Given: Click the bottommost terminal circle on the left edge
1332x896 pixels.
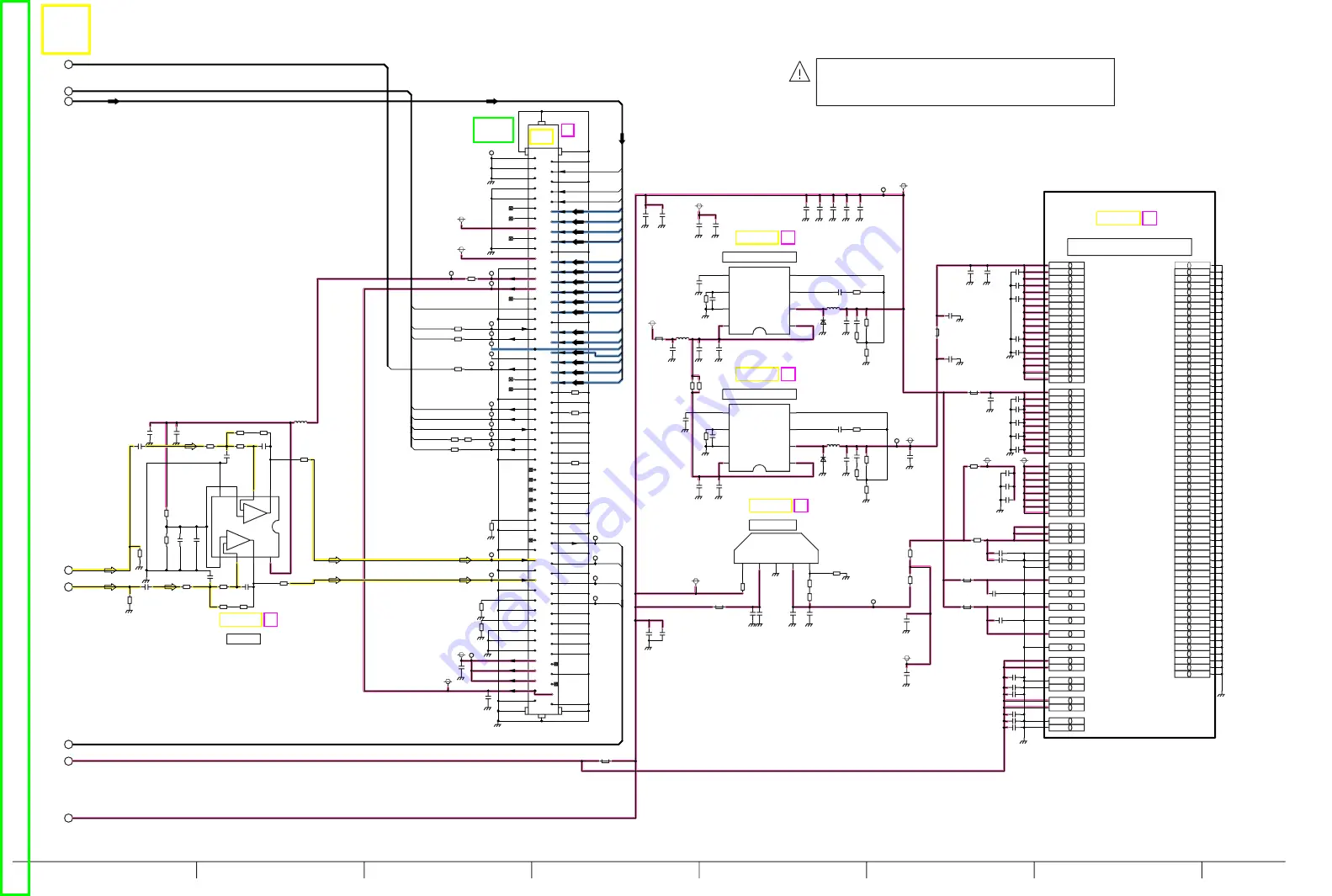Looking at the screenshot, I should [69, 818].
